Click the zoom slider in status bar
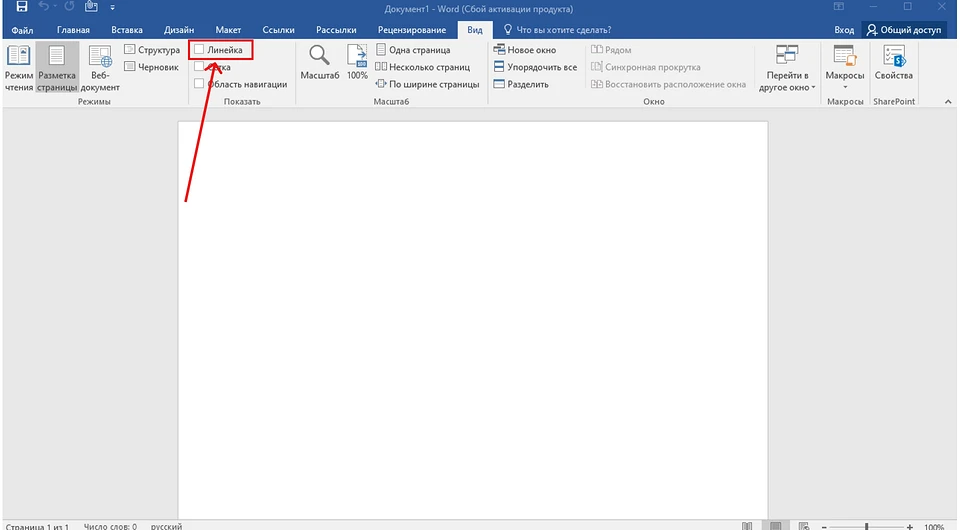960x530 pixels. click(x=867, y=526)
